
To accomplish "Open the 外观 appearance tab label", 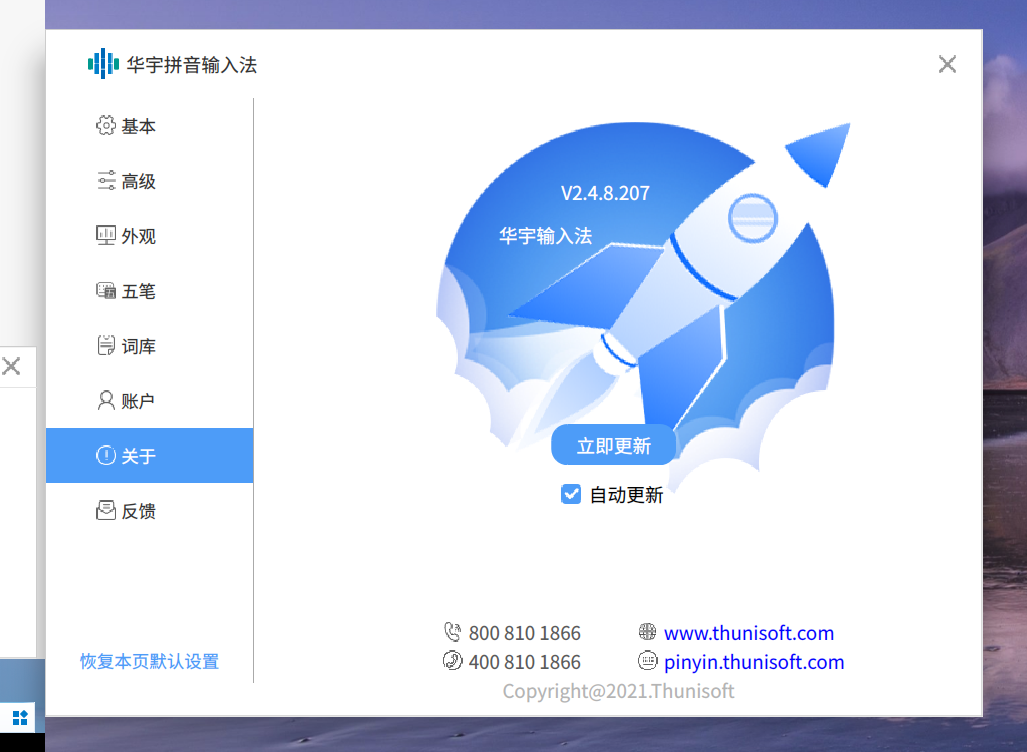I will [x=138, y=236].
